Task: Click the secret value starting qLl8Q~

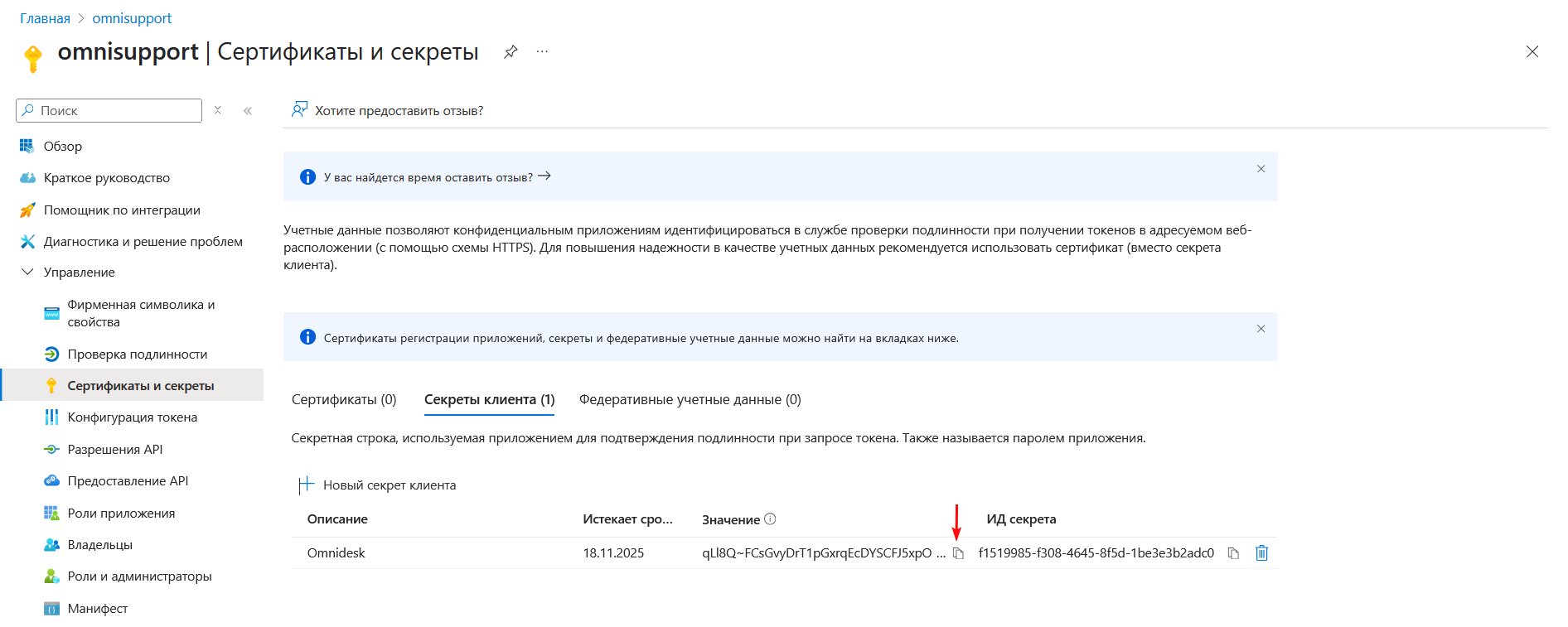Action: click(824, 553)
